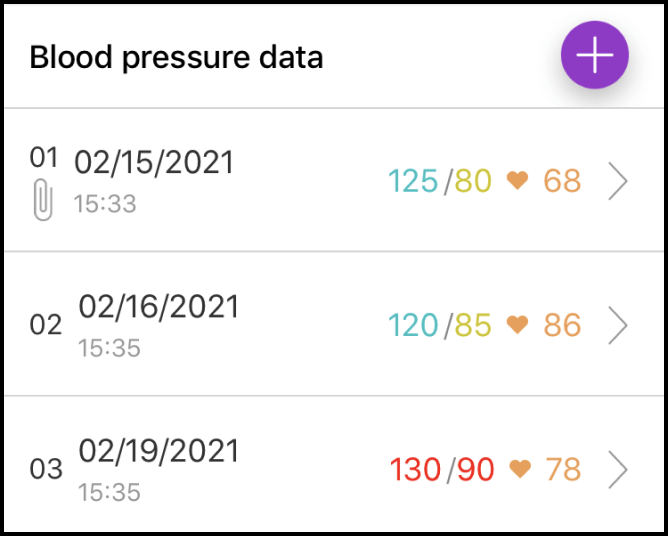Click the 120/85 blood pressure reading
668x536 pixels.
440,325
